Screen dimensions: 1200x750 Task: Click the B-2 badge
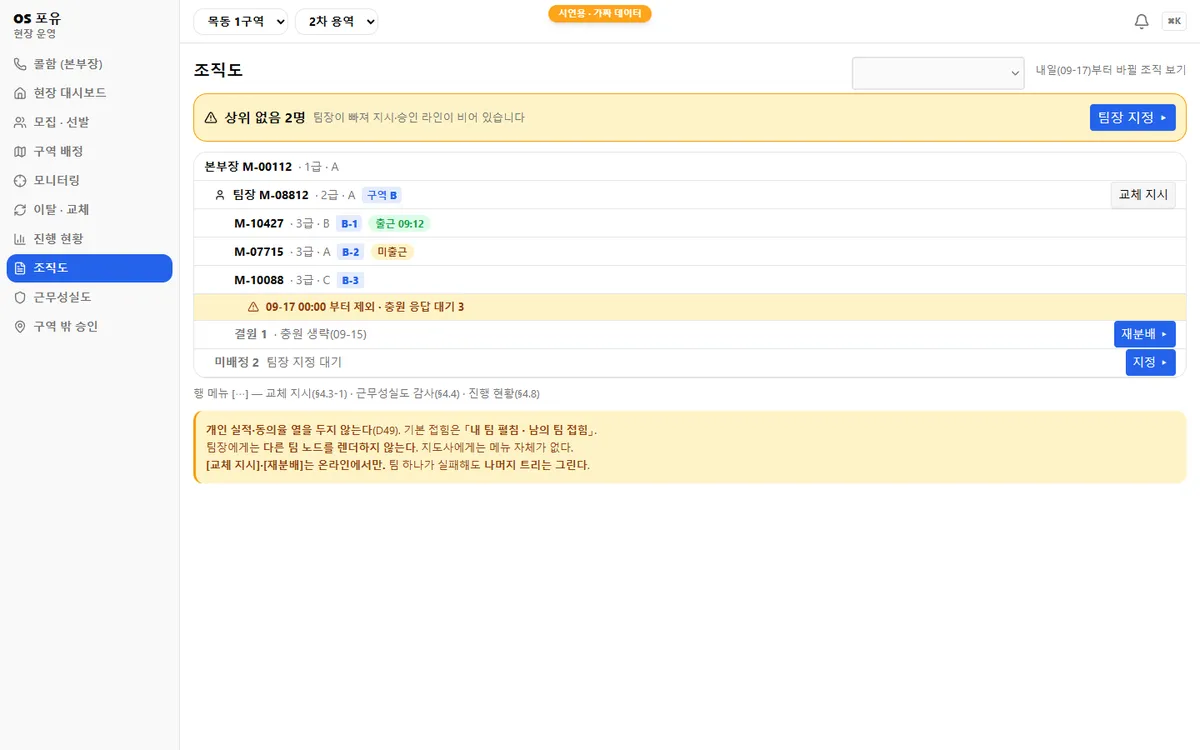pos(349,252)
